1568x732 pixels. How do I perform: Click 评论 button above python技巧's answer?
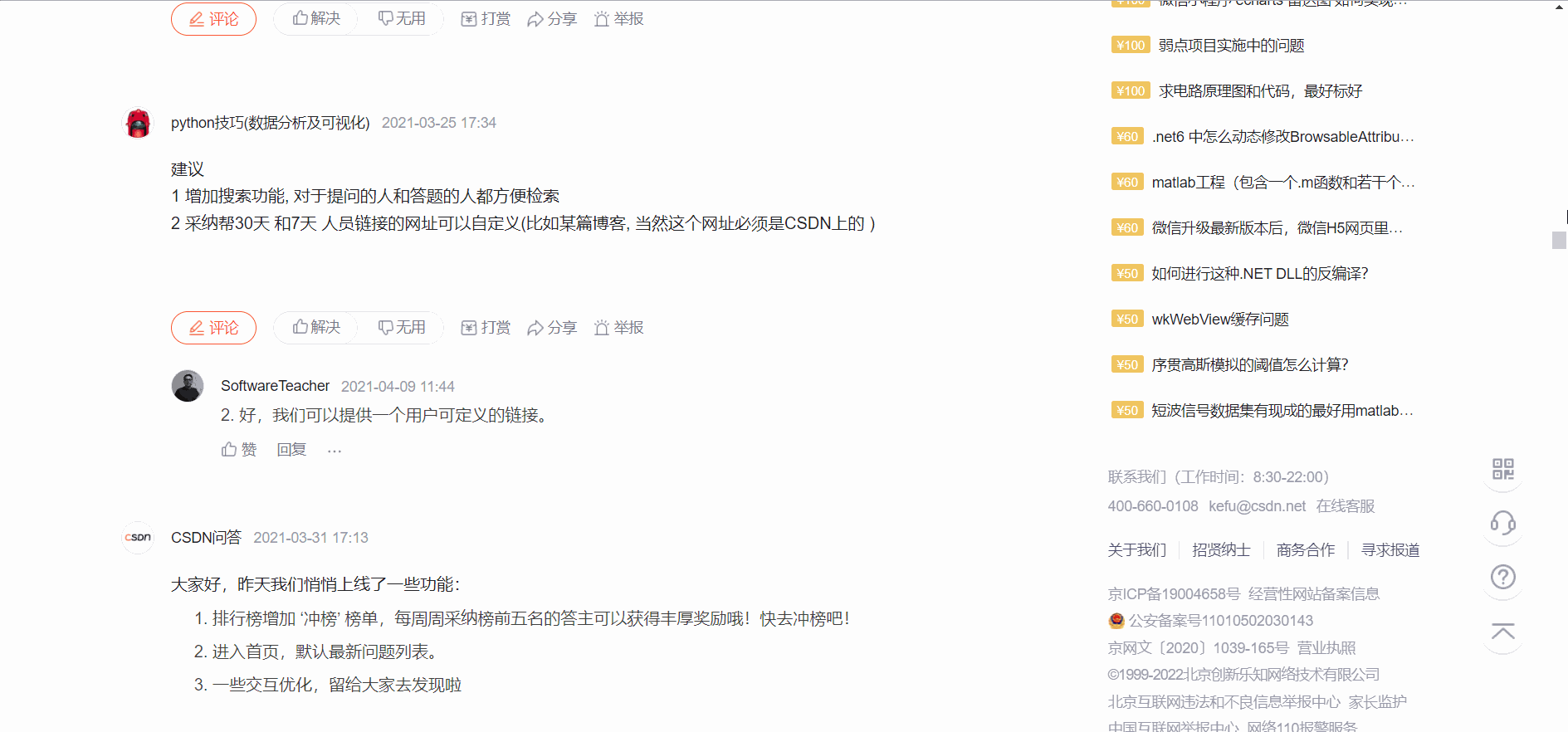(x=213, y=18)
